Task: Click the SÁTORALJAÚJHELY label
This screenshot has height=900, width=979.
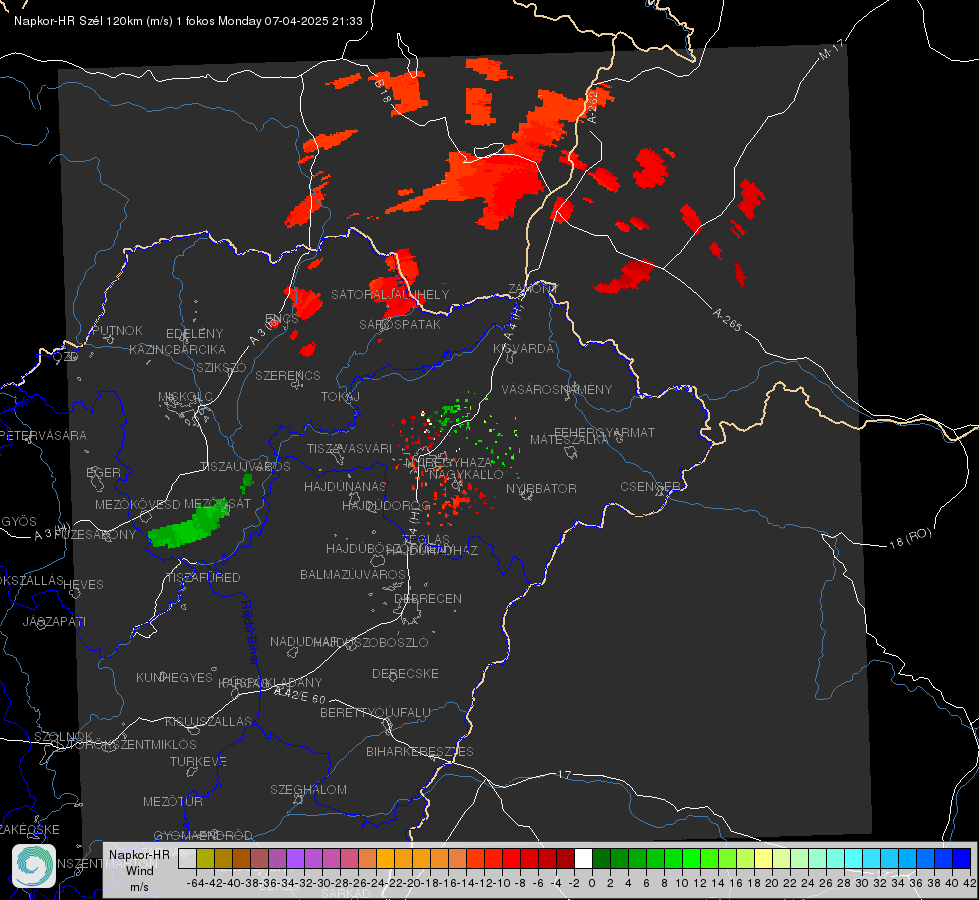Action: click(x=390, y=294)
